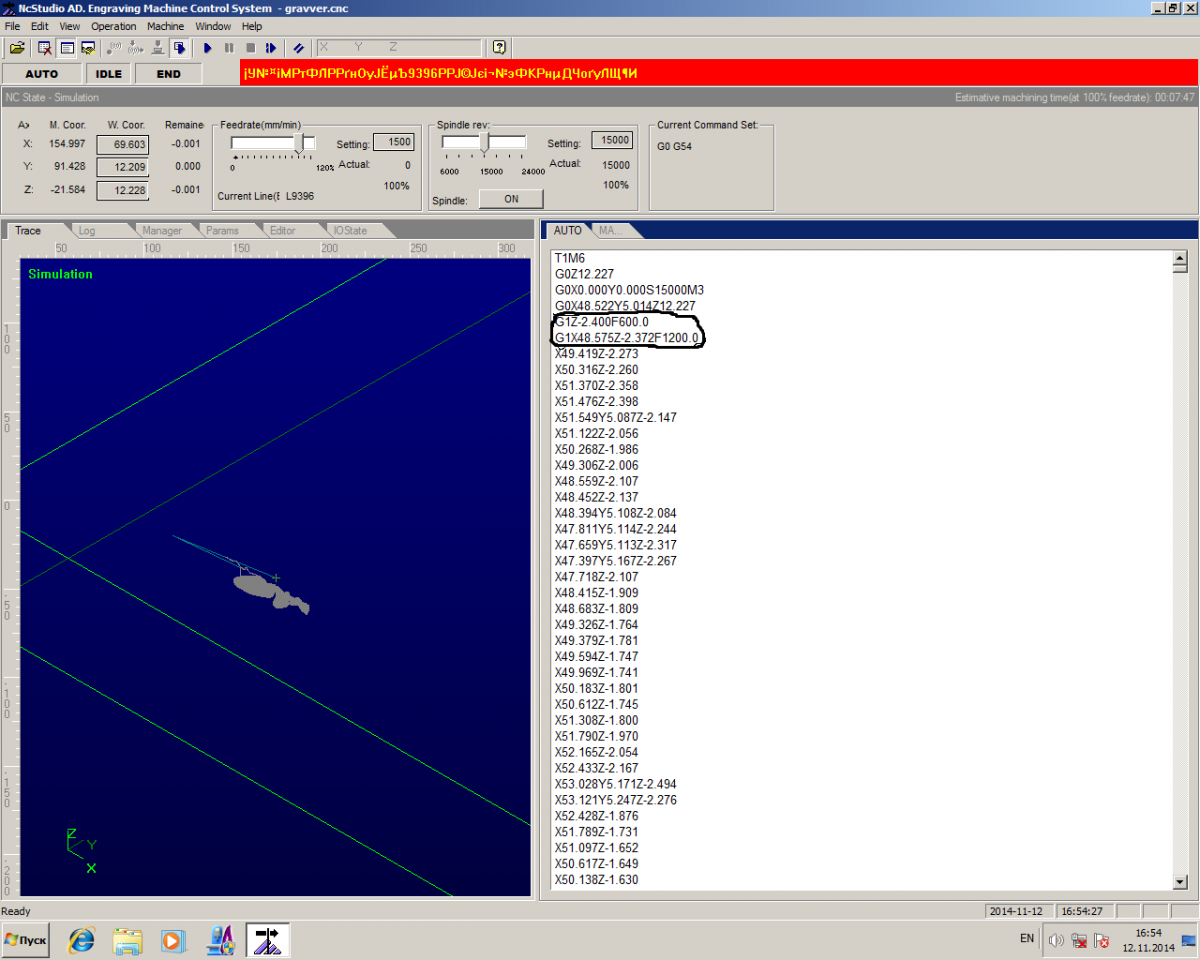
Task: Click the unload file toolbar icon with red X
Action: click(45, 47)
